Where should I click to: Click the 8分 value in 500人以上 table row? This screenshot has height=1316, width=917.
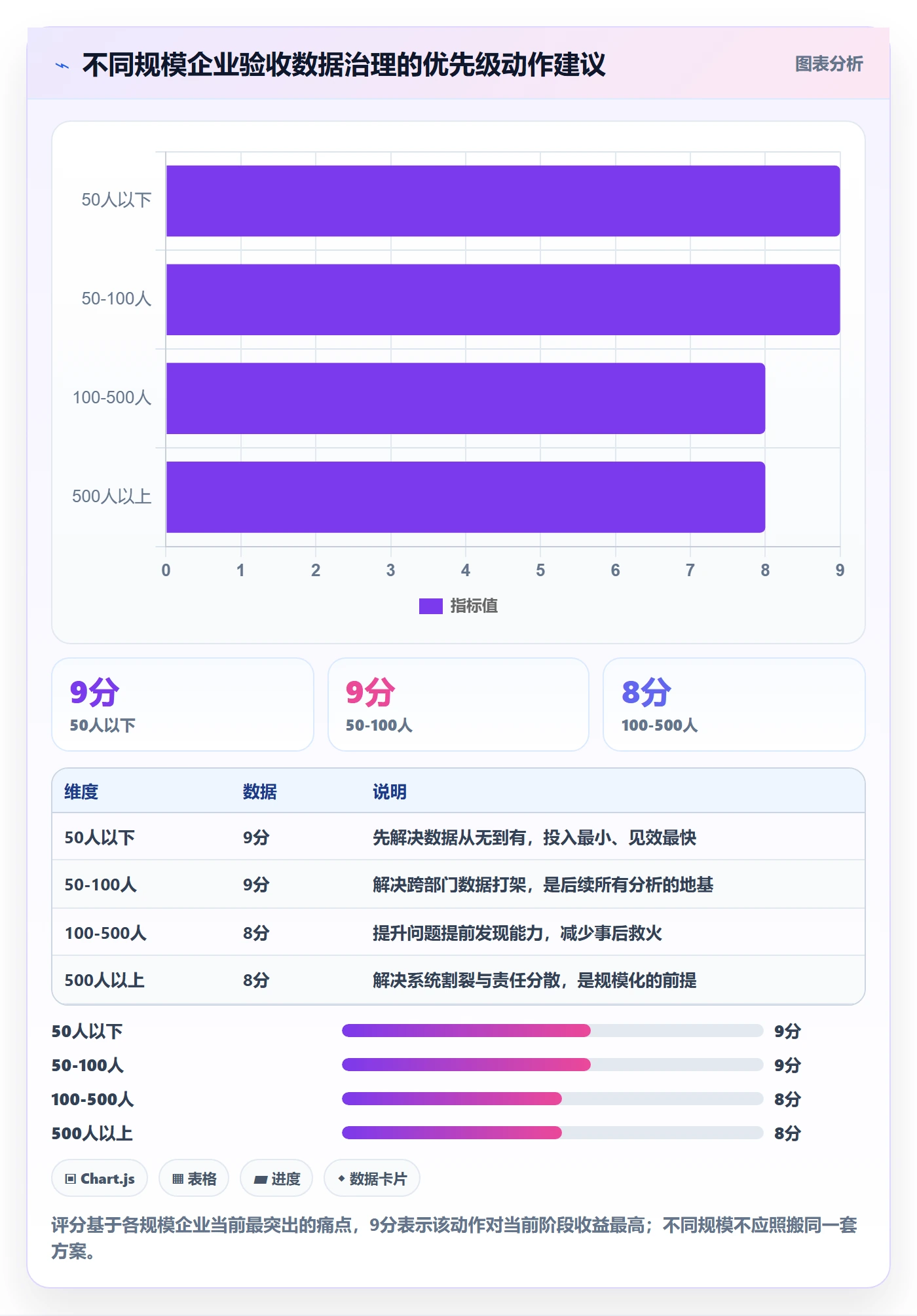click(256, 980)
